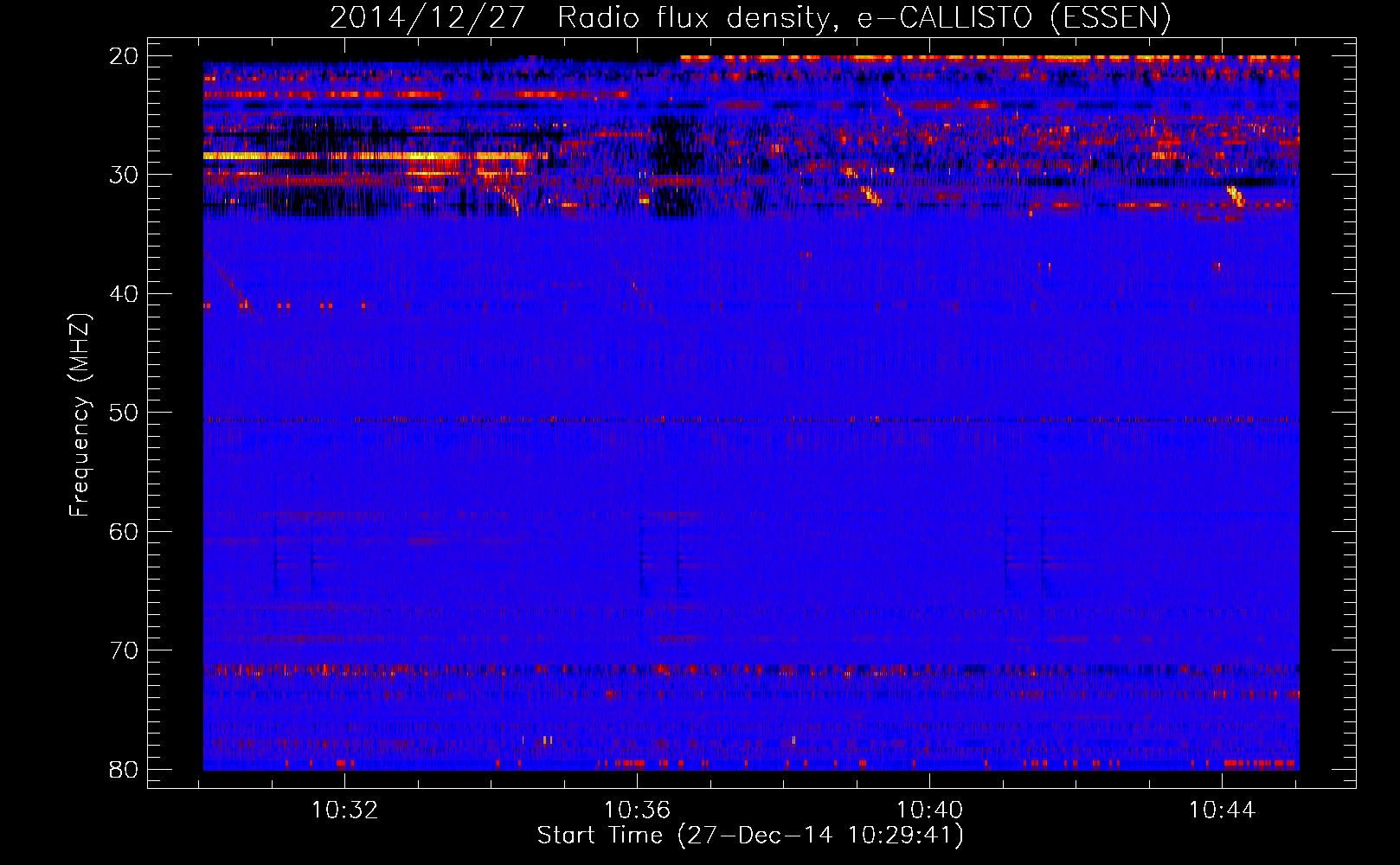Click the yellow burst near 10:39 at 32 MHz

[x=871, y=195]
